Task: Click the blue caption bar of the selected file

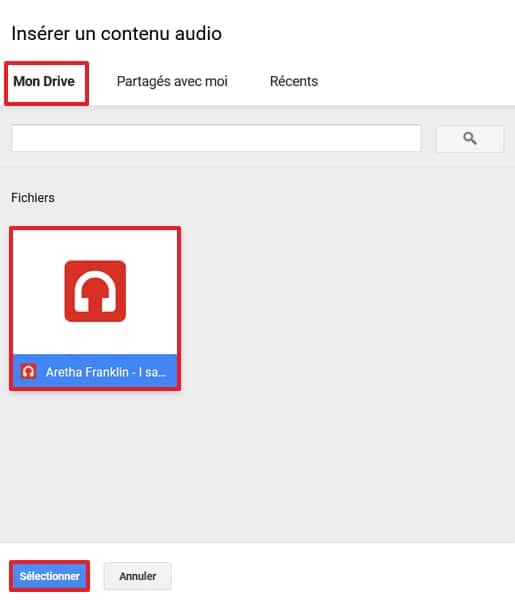Action: point(95,371)
